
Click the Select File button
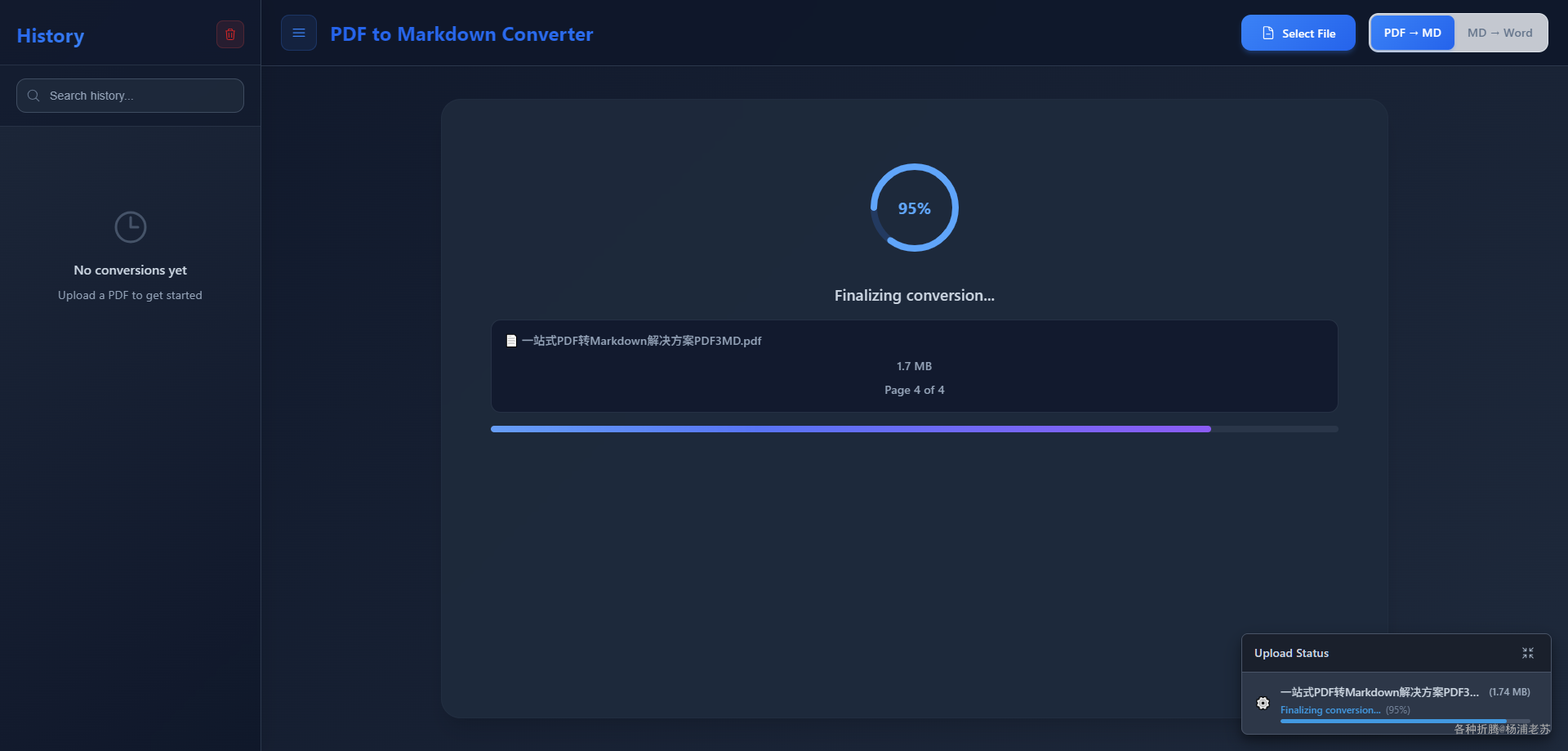point(1298,33)
